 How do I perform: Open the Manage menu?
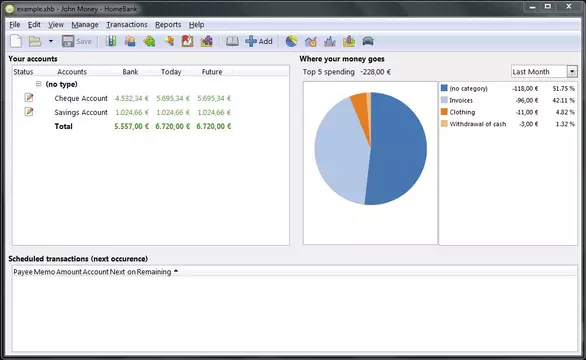(x=85, y=25)
